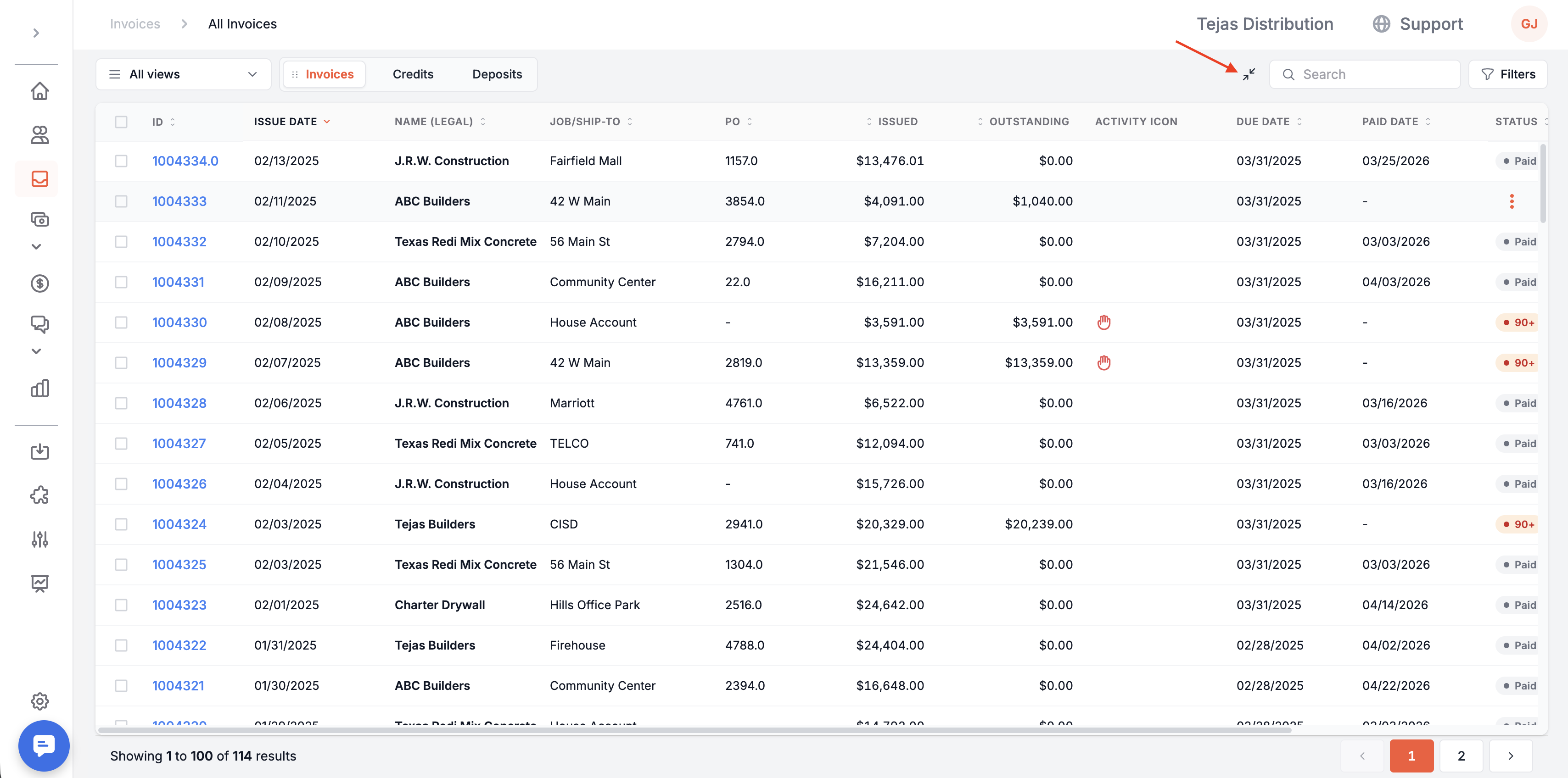Click the collapse table arrows icon
This screenshot has height=778, width=1568.
[1249, 74]
